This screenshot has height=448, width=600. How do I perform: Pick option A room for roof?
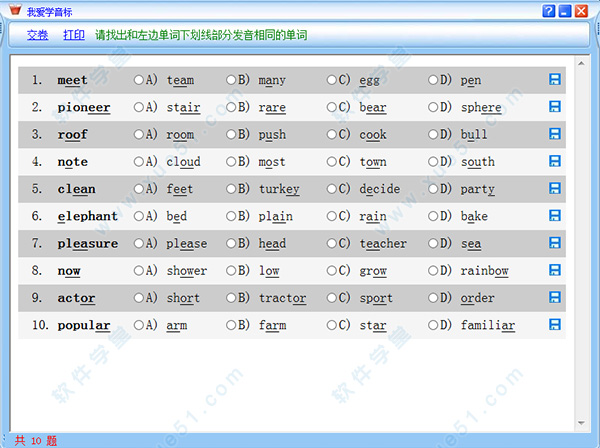click(138, 134)
